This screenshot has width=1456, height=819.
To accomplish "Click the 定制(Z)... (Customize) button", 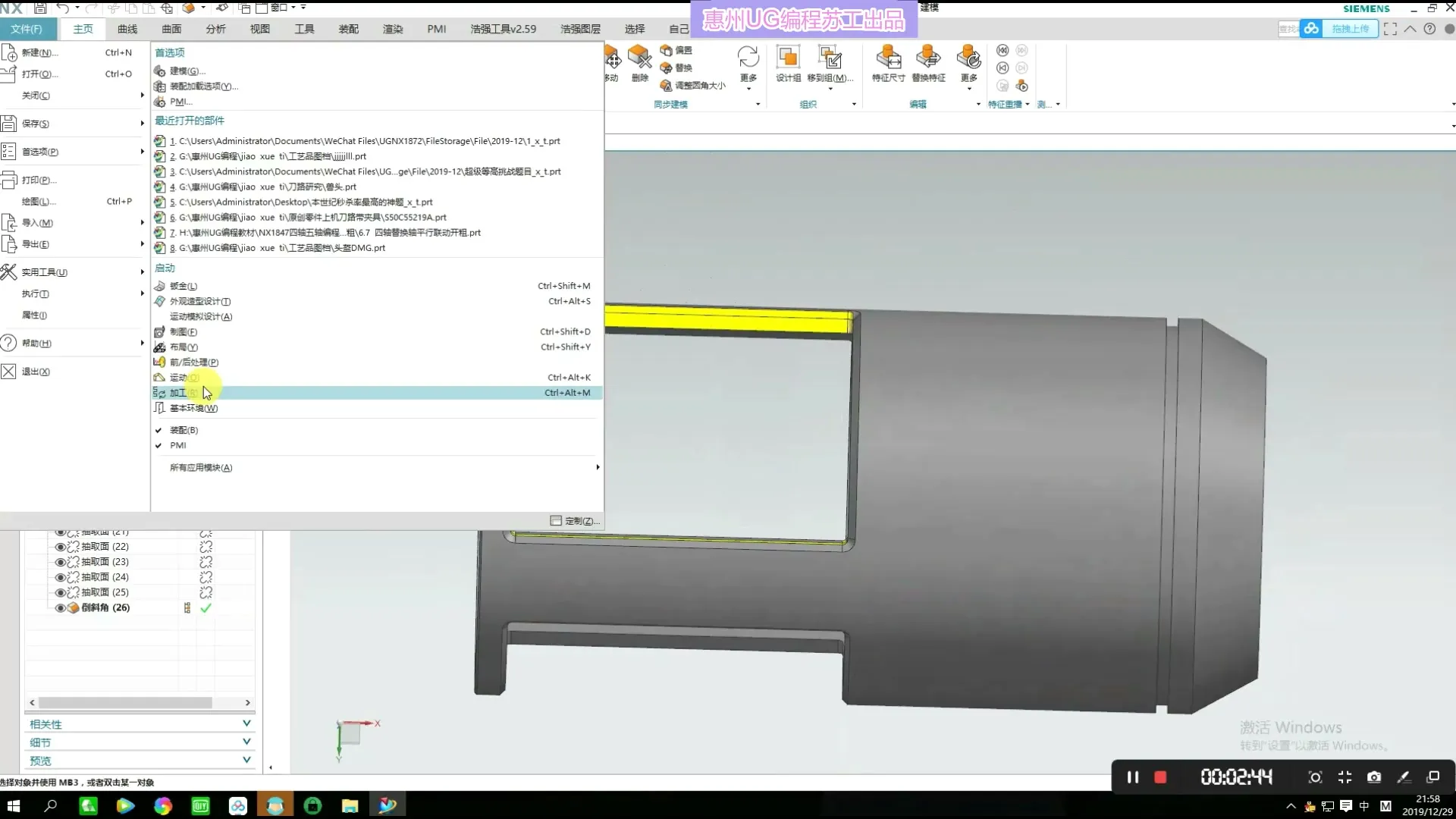I will point(575,521).
